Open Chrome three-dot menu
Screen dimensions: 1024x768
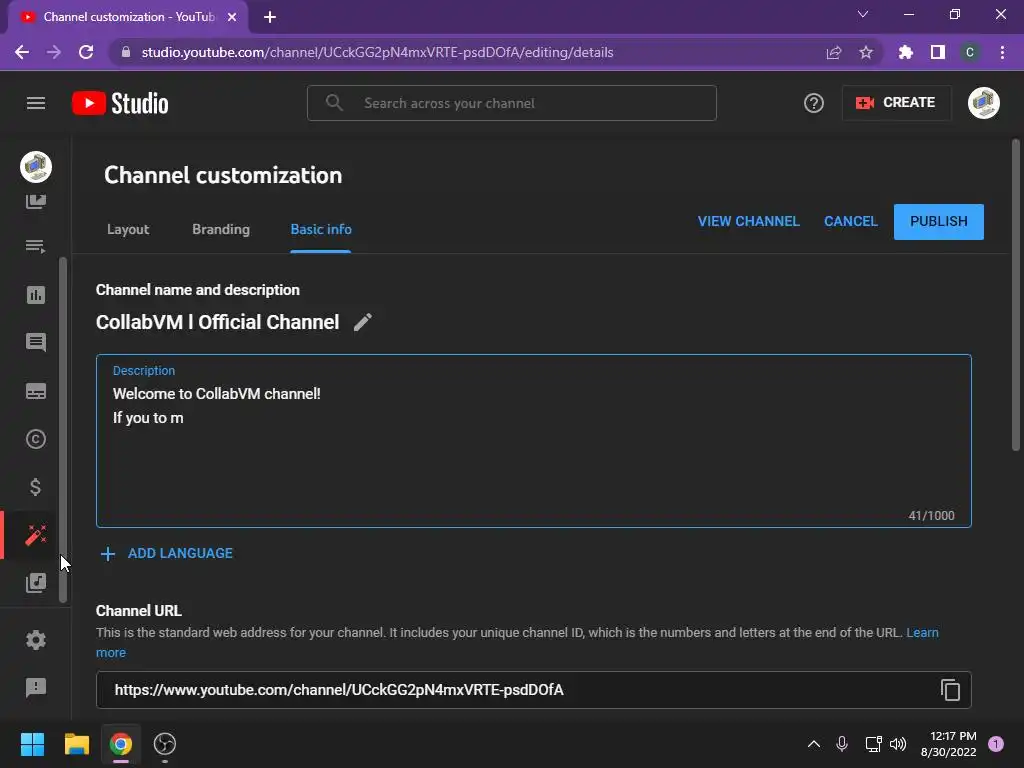pos(1002,52)
